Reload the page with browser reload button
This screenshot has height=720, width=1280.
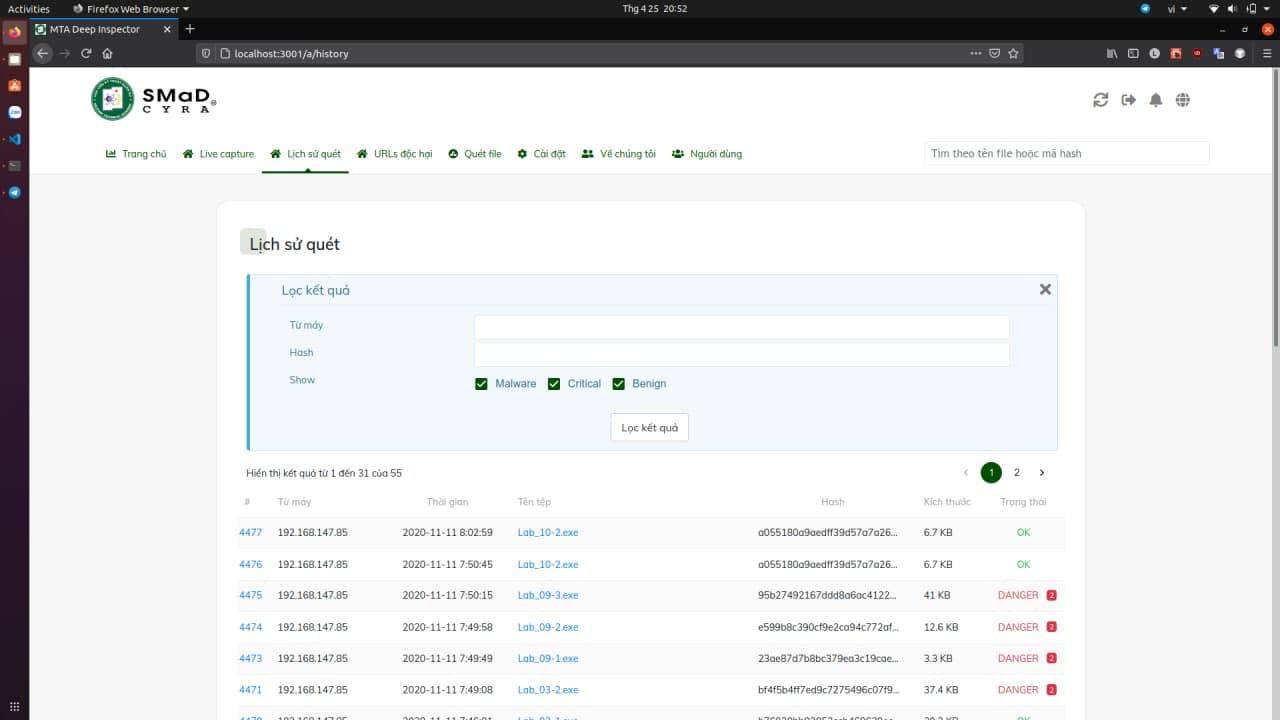(86, 53)
